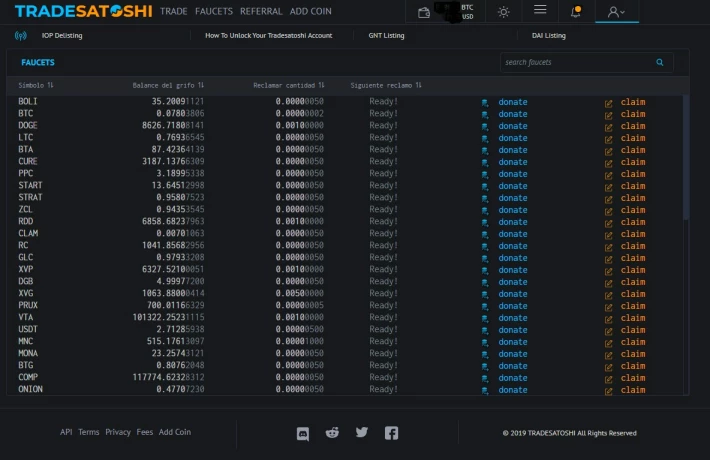Screen dimensions: 710x460
Task: Click donate icon in PPC row
Action: (485, 175)
